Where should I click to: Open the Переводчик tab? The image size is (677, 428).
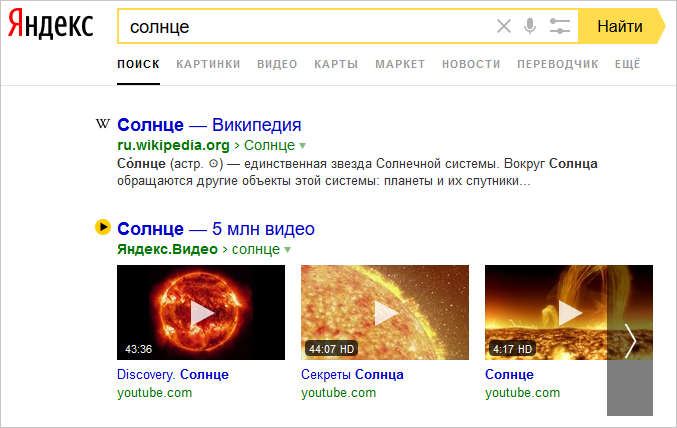click(558, 64)
